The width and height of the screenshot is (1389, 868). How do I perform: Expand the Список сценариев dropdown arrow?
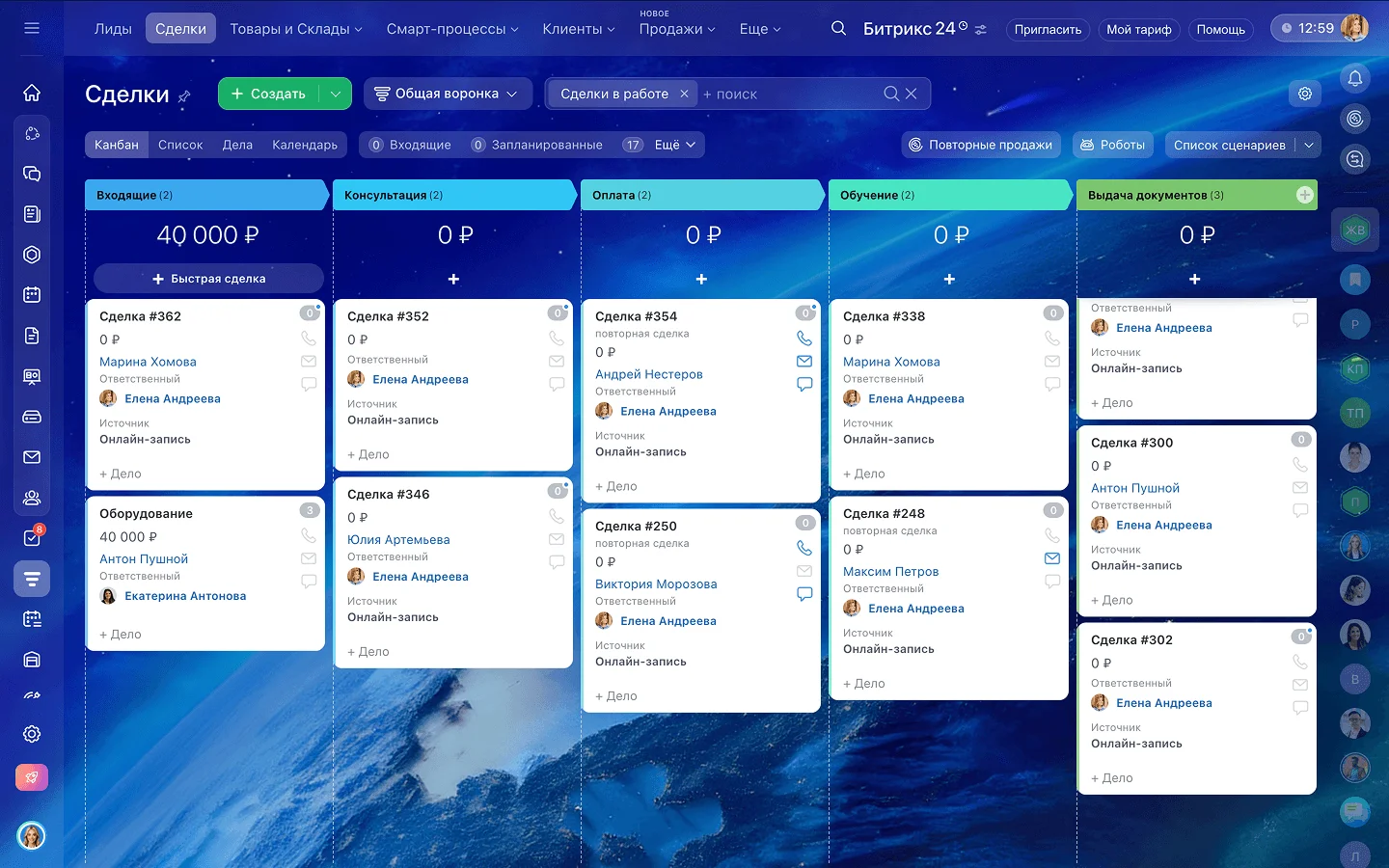click(x=1309, y=145)
